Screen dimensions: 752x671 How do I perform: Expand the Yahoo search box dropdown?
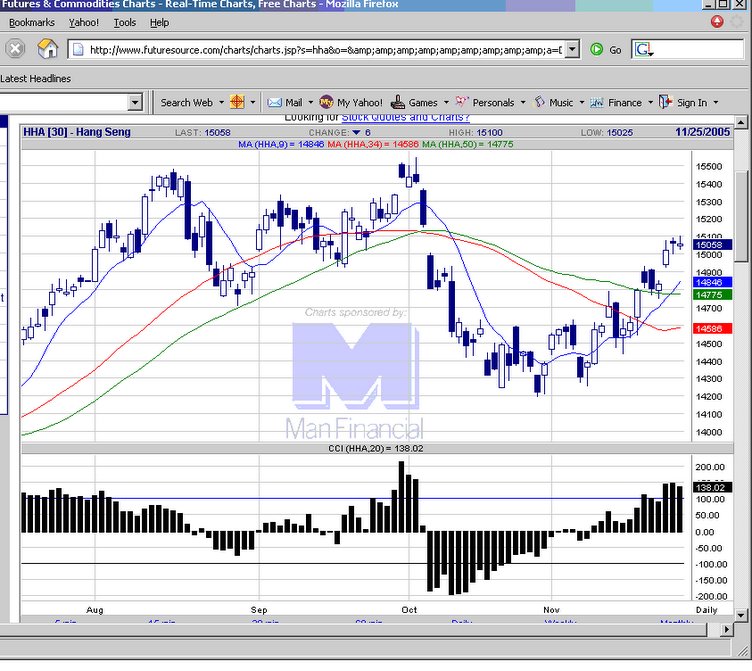(135, 102)
